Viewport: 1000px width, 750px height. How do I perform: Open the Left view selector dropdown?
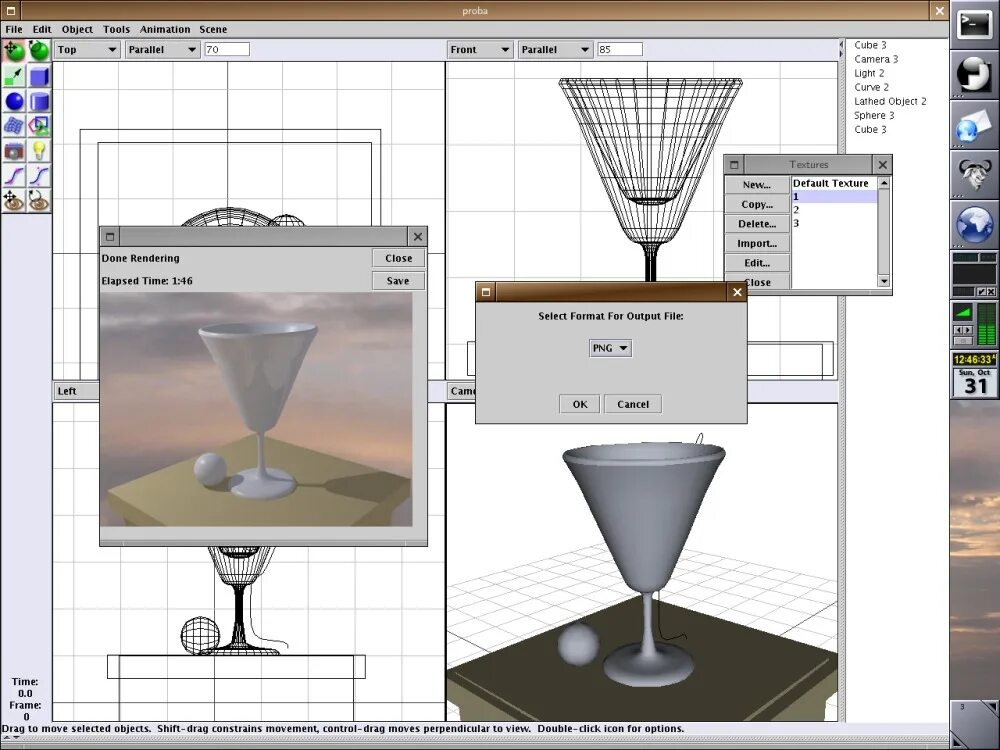tap(76, 391)
